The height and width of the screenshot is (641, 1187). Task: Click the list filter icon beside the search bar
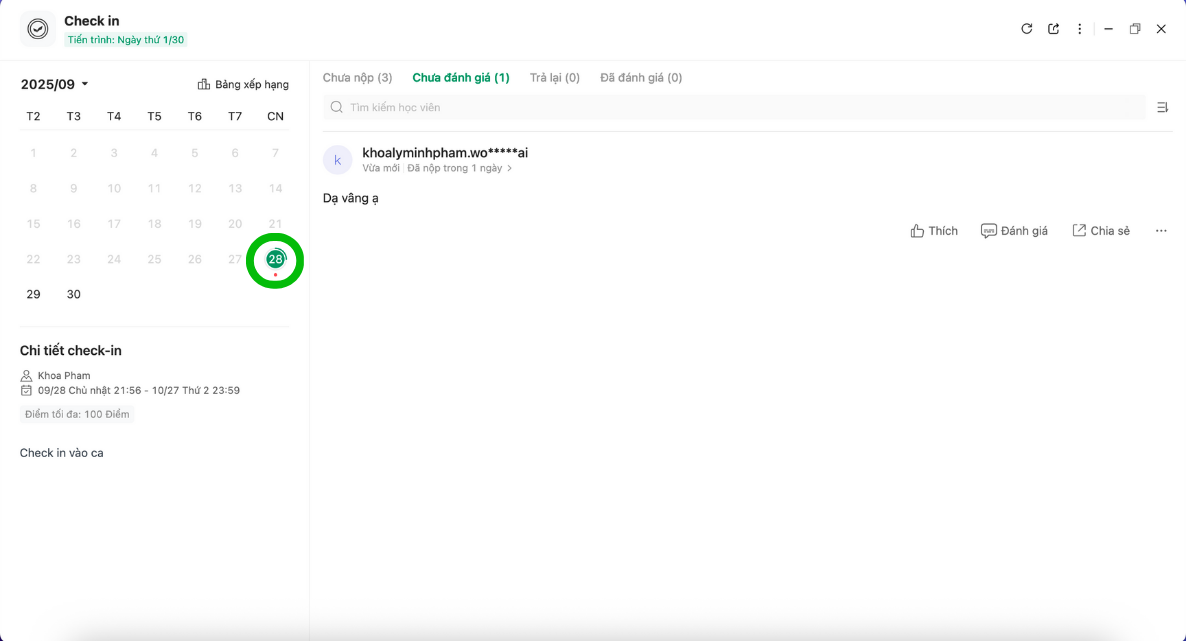click(x=1162, y=107)
